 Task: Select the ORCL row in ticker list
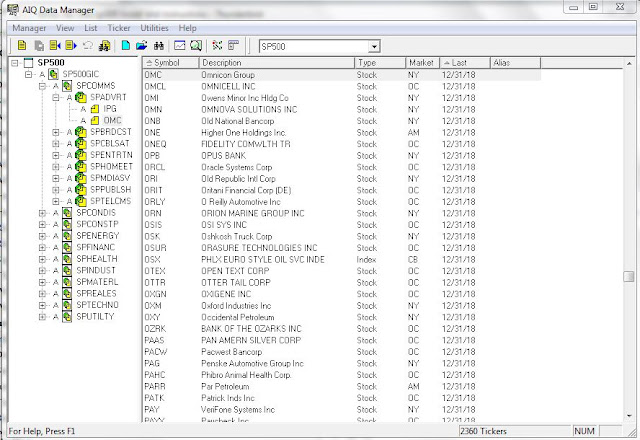point(342,167)
